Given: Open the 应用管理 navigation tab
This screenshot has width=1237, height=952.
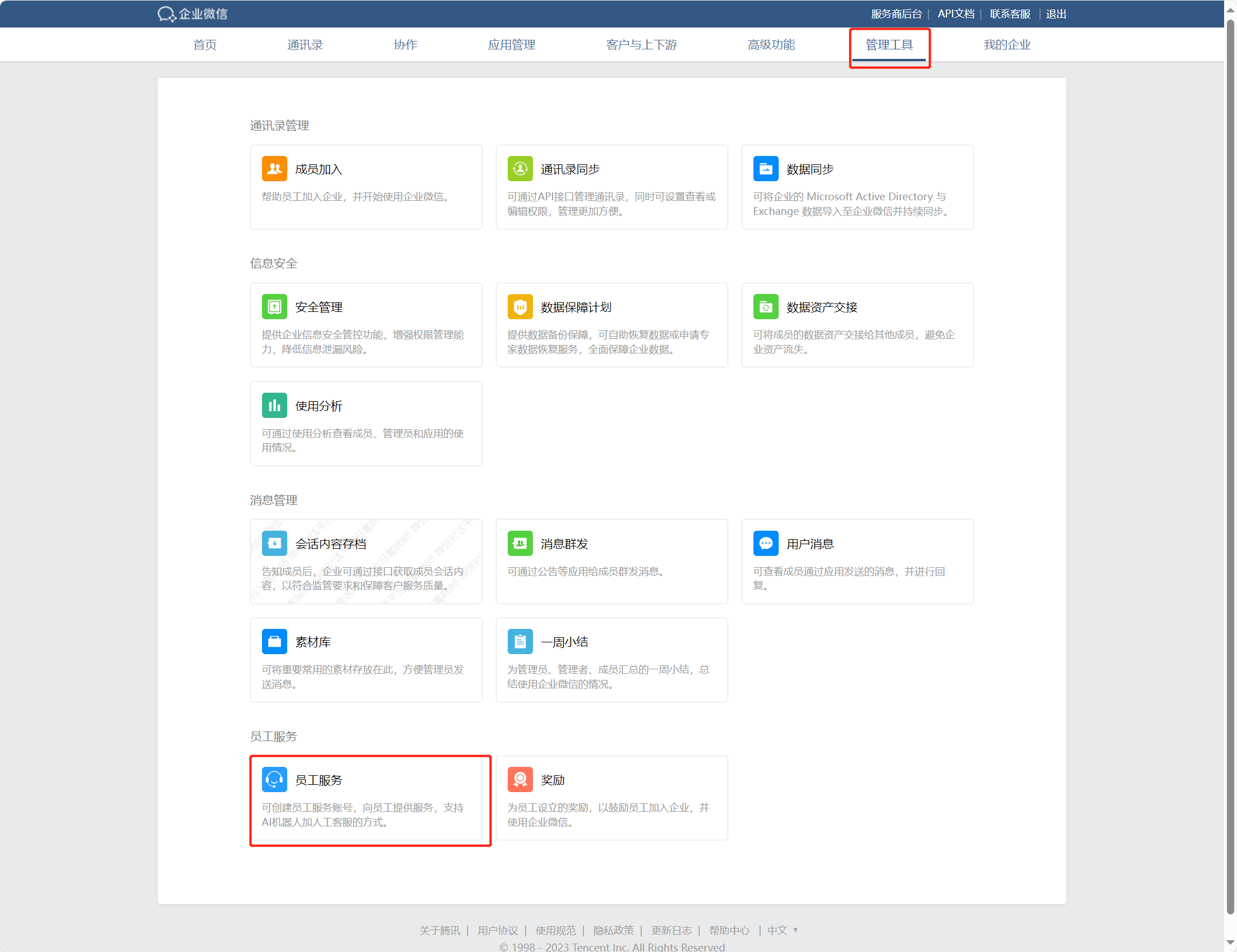Looking at the screenshot, I should 512,45.
